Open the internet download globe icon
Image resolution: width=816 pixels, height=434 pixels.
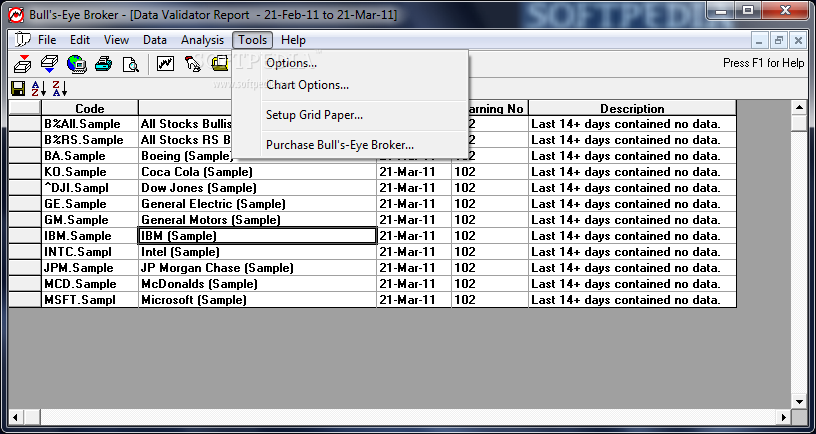[76, 63]
